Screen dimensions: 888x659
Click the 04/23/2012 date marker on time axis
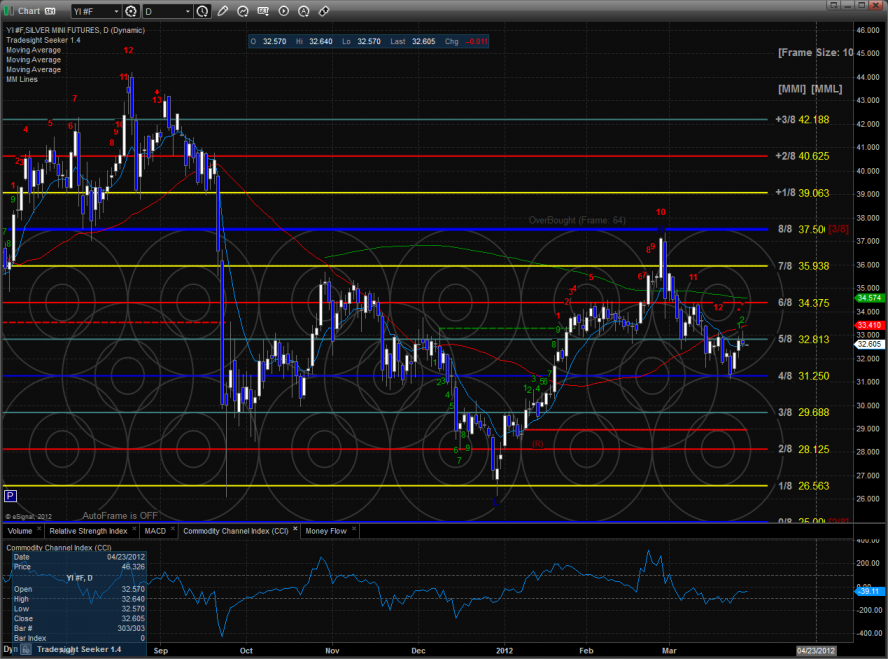click(818, 650)
